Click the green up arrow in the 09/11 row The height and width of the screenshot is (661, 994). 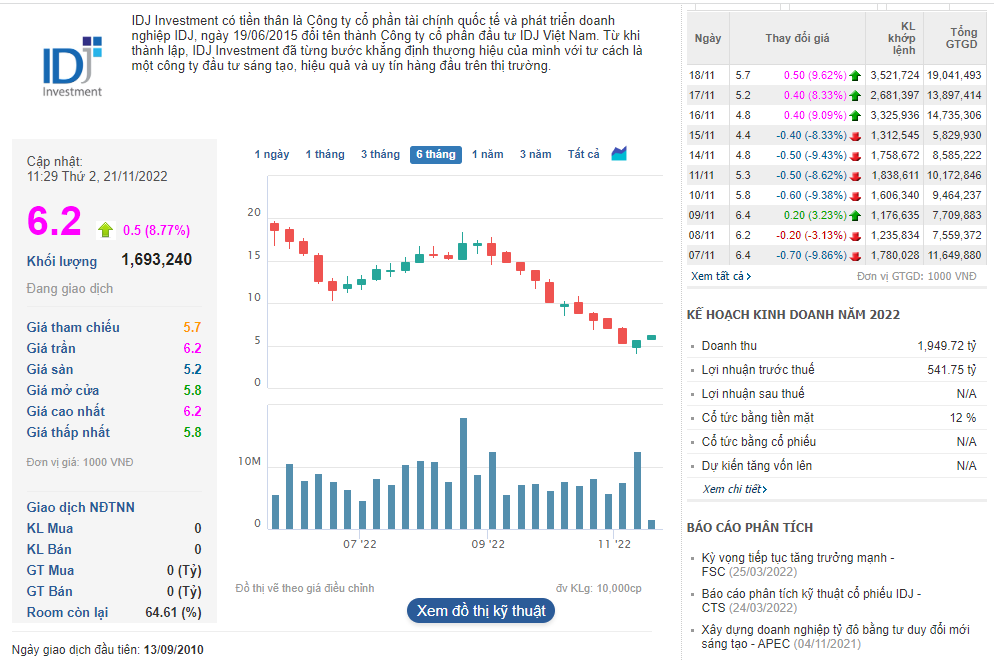(855, 215)
